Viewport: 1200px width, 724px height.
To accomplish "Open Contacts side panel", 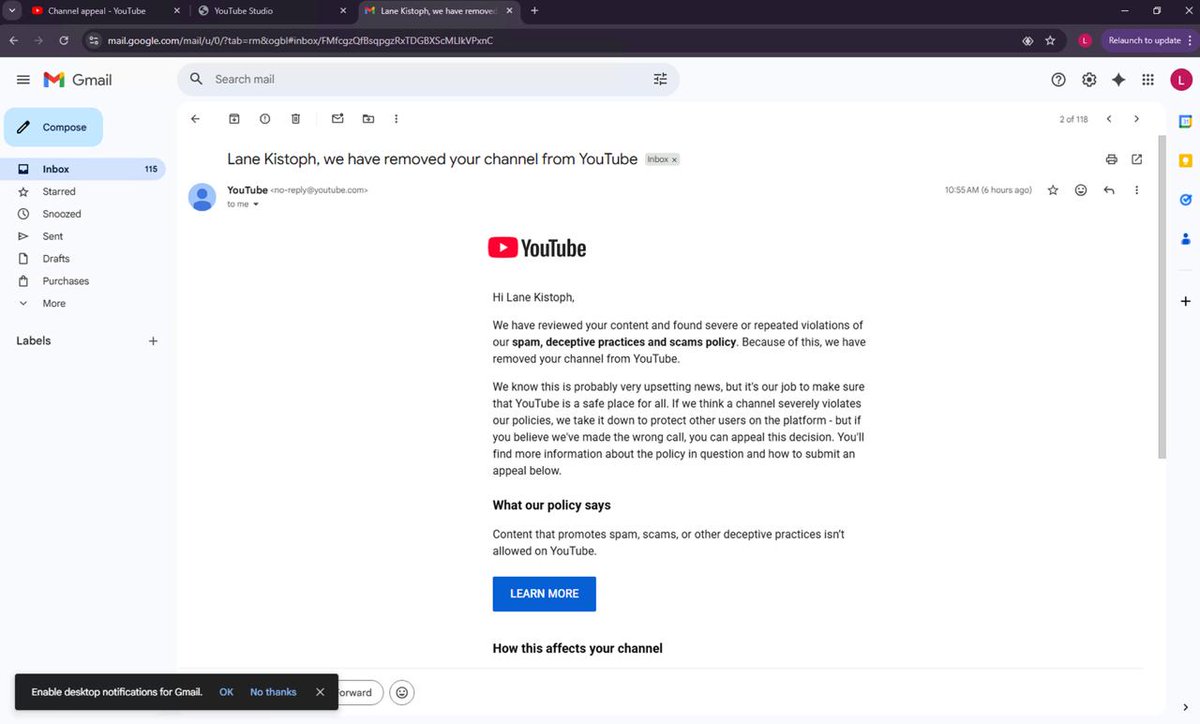I will coord(1186,239).
